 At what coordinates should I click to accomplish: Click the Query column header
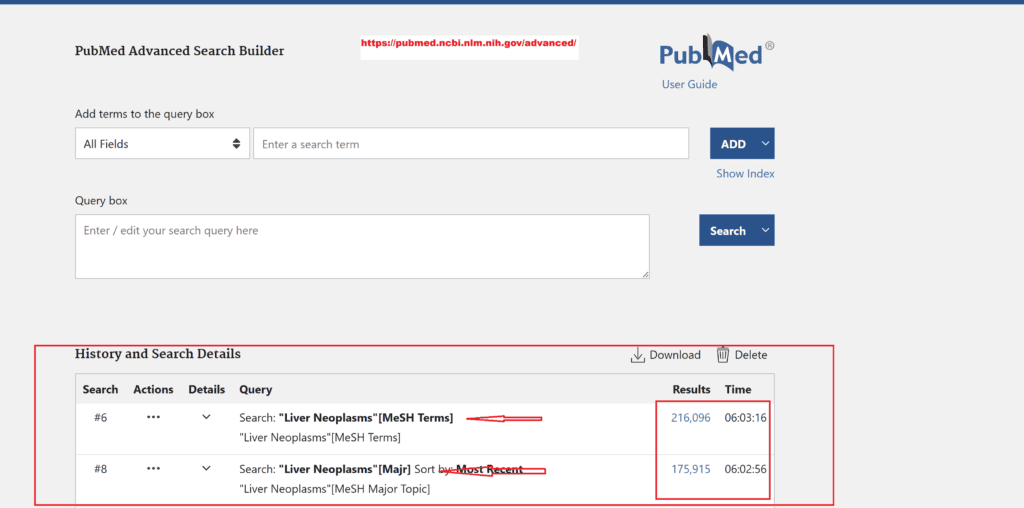tap(255, 389)
